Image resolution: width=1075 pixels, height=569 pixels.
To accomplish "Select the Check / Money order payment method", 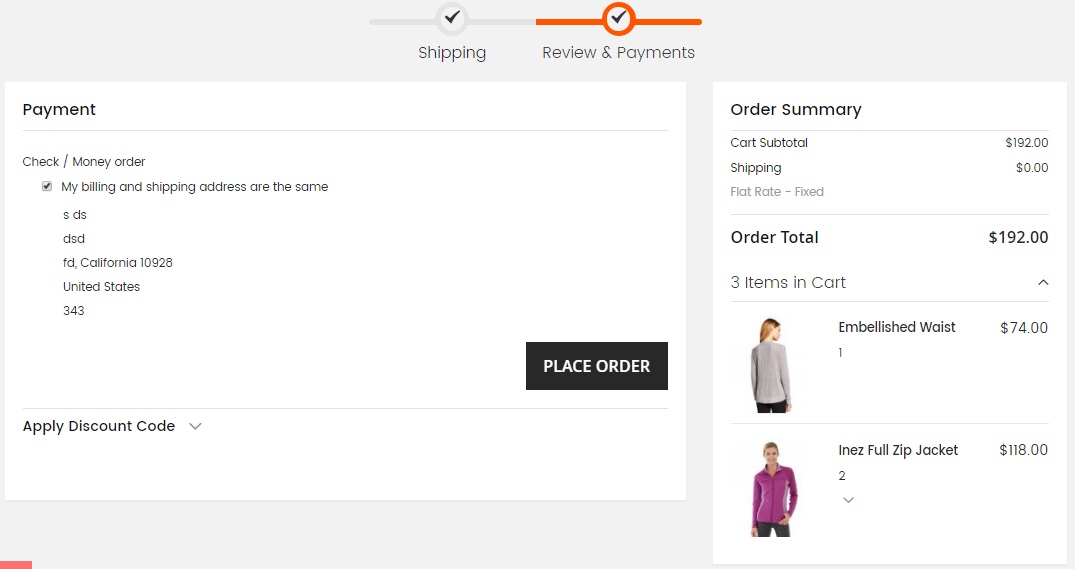I will 84,162.
